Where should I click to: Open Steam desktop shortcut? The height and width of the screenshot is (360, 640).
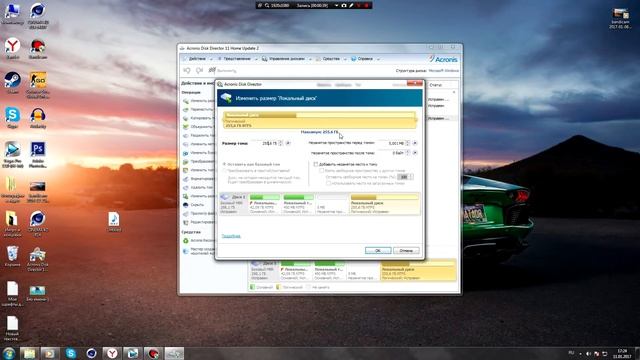tap(12, 82)
